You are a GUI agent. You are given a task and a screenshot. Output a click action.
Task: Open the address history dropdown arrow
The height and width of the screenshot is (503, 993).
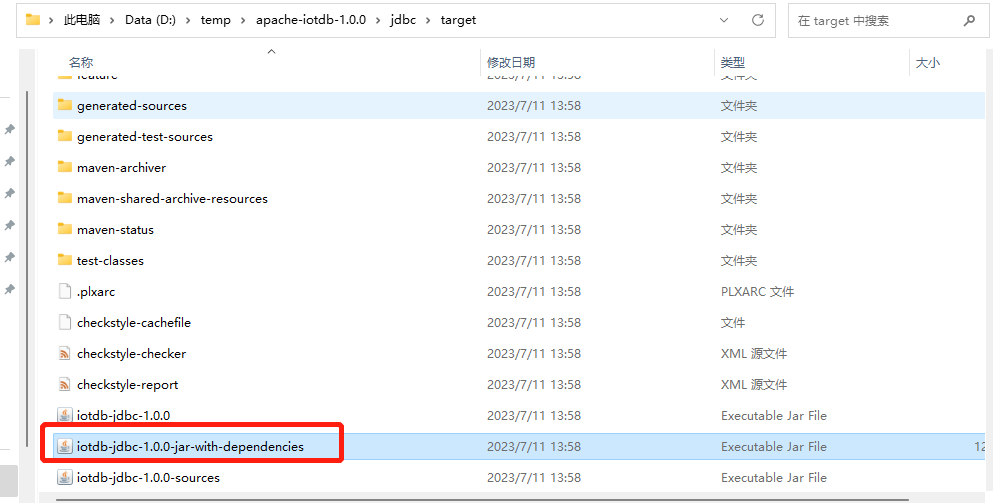724,20
